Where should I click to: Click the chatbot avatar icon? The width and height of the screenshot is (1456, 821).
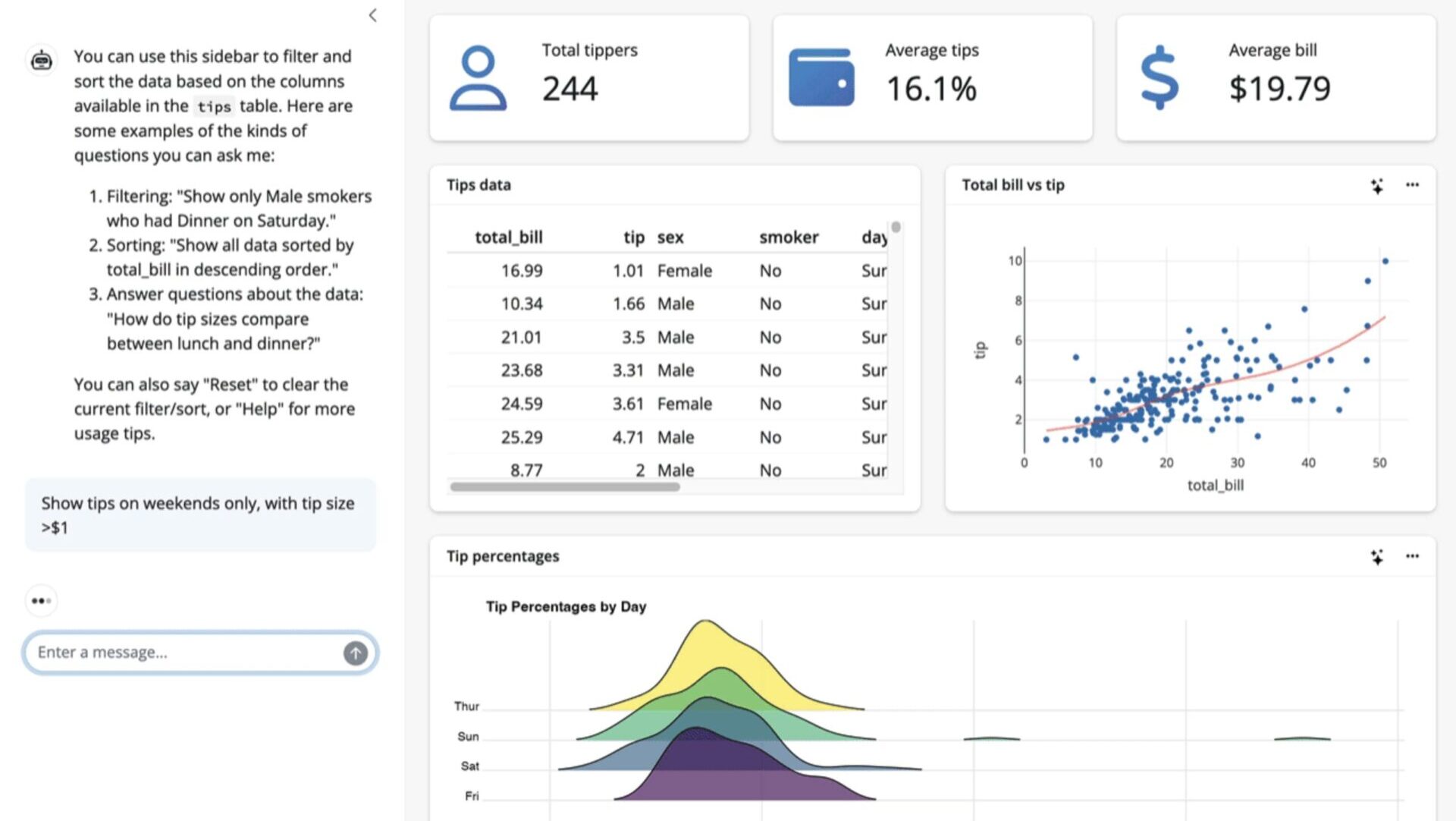pyautogui.click(x=42, y=59)
